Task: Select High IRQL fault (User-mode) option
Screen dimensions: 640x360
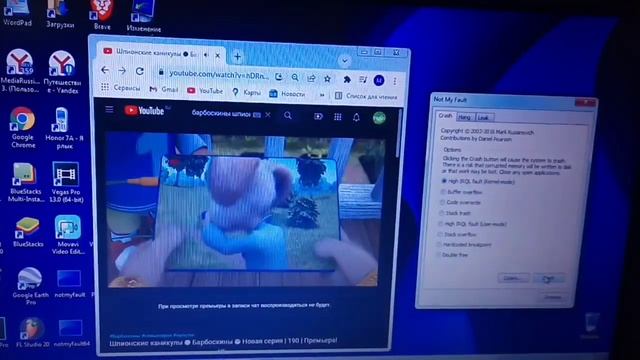Action: point(473,224)
